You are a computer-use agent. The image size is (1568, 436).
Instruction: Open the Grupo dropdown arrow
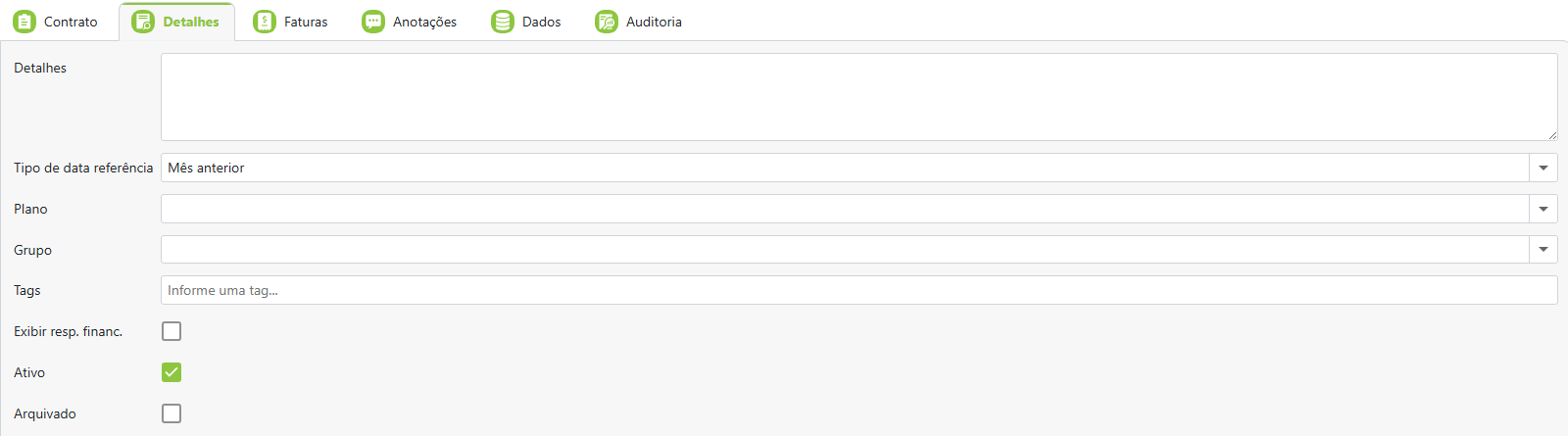tap(1543, 250)
